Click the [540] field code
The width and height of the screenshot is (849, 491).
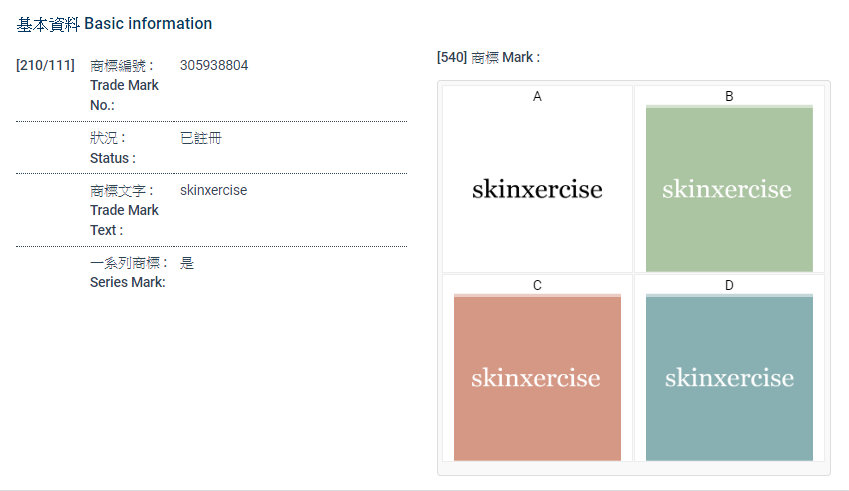coord(452,57)
